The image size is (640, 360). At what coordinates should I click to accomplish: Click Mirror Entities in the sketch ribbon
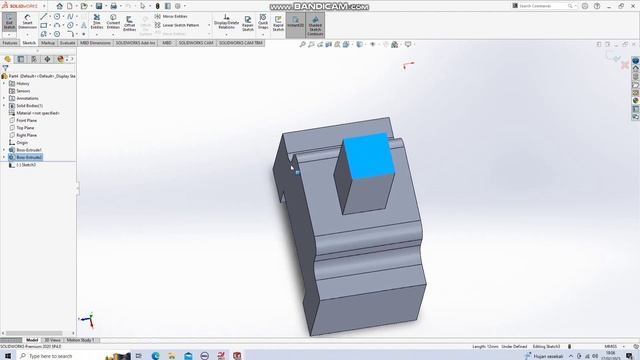(171, 16)
